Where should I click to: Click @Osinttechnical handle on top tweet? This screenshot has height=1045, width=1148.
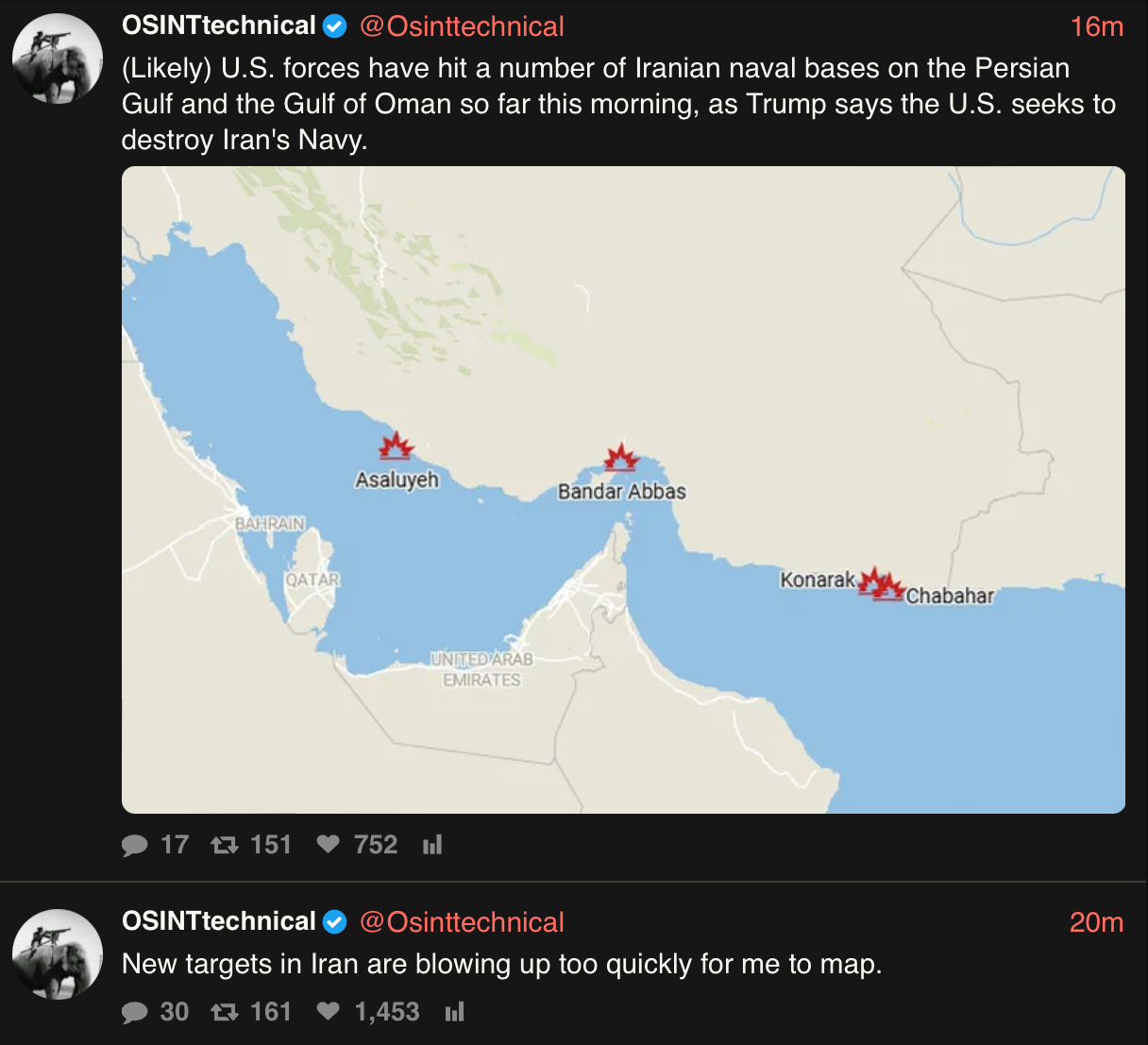coord(462,26)
